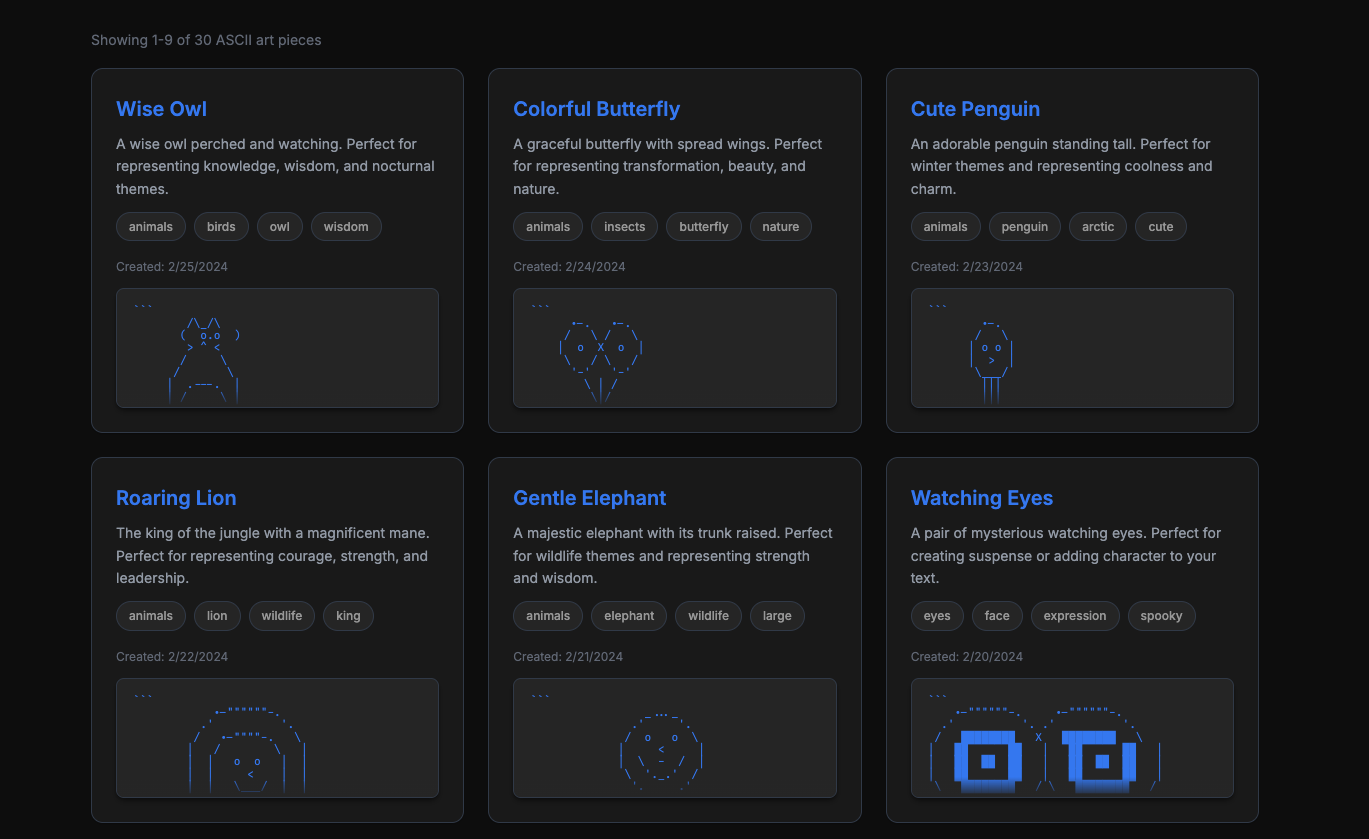The image size is (1369, 839).
Task: Open the Roaring Lion title link
Action: [x=176, y=498]
